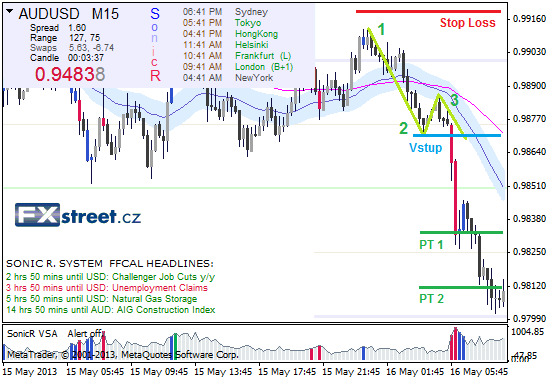Click 1004.85 on the VSA scale
Image resolution: width=550 pixels, height=380 pixels.
click(528, 332)
